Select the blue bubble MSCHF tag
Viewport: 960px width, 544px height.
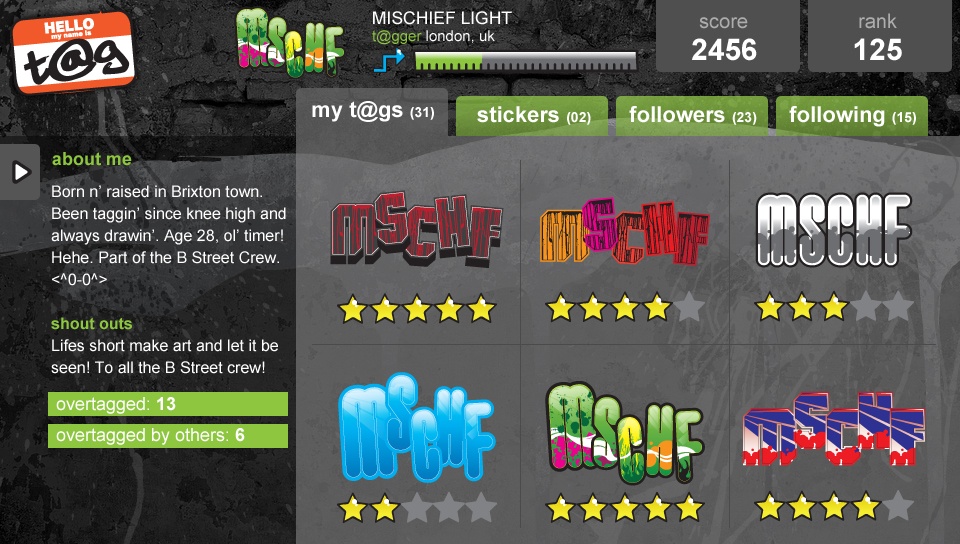click(x=416, y=428)
